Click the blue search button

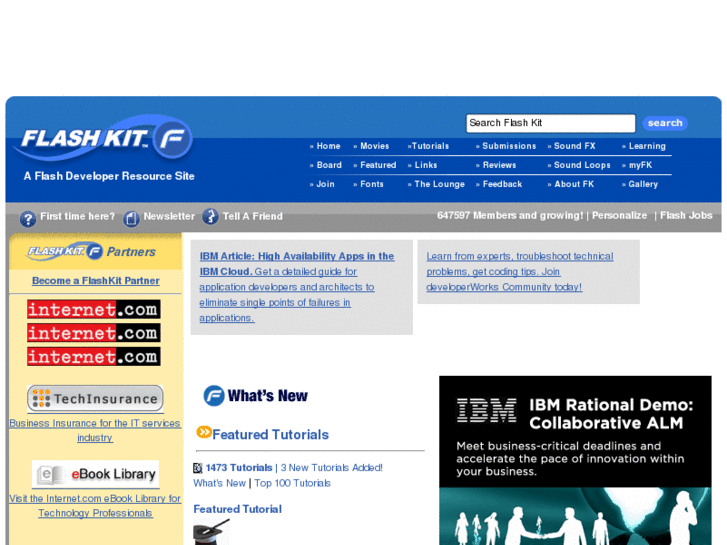point(665,123)
